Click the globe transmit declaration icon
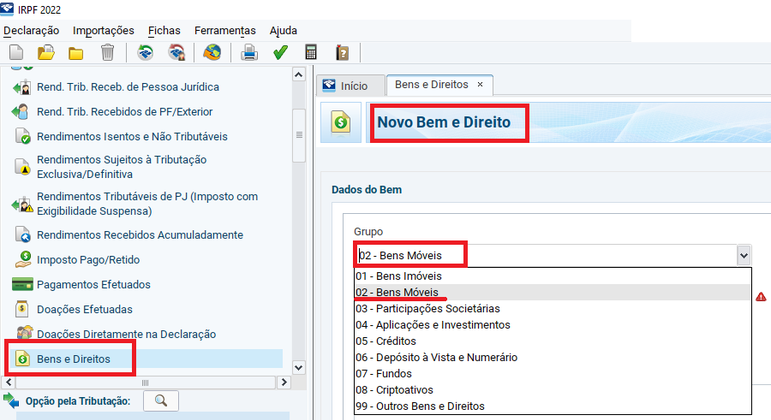The image size is (771, 420). [x=212, y=53]
